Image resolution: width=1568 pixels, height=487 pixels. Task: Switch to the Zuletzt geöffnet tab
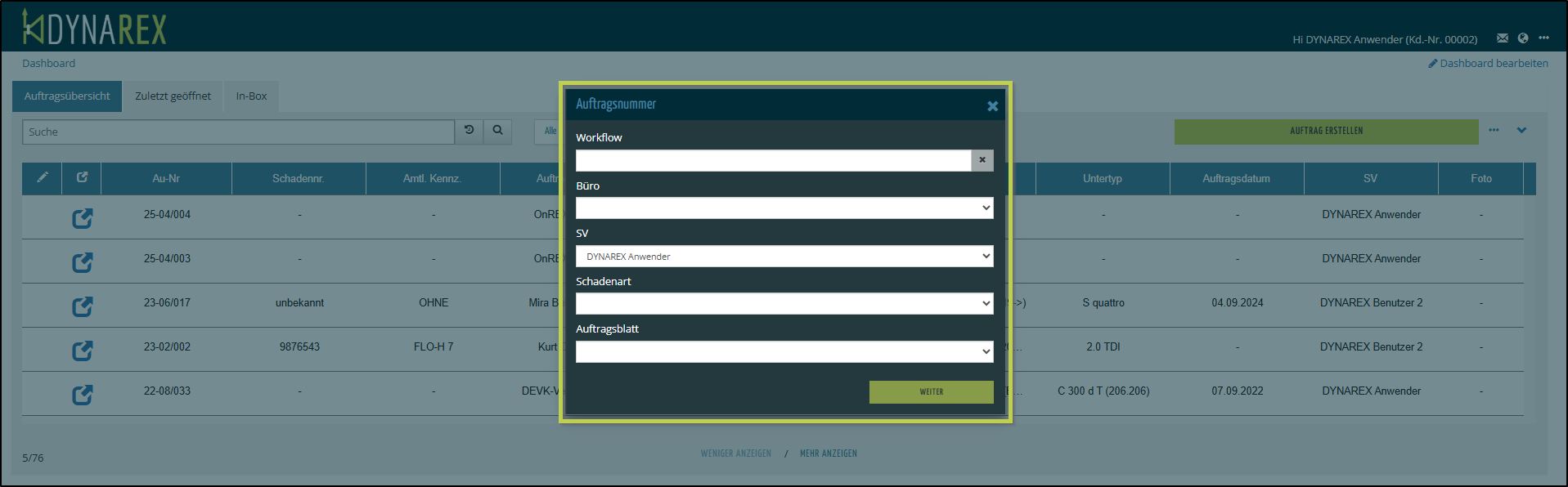tap(173, 96)
